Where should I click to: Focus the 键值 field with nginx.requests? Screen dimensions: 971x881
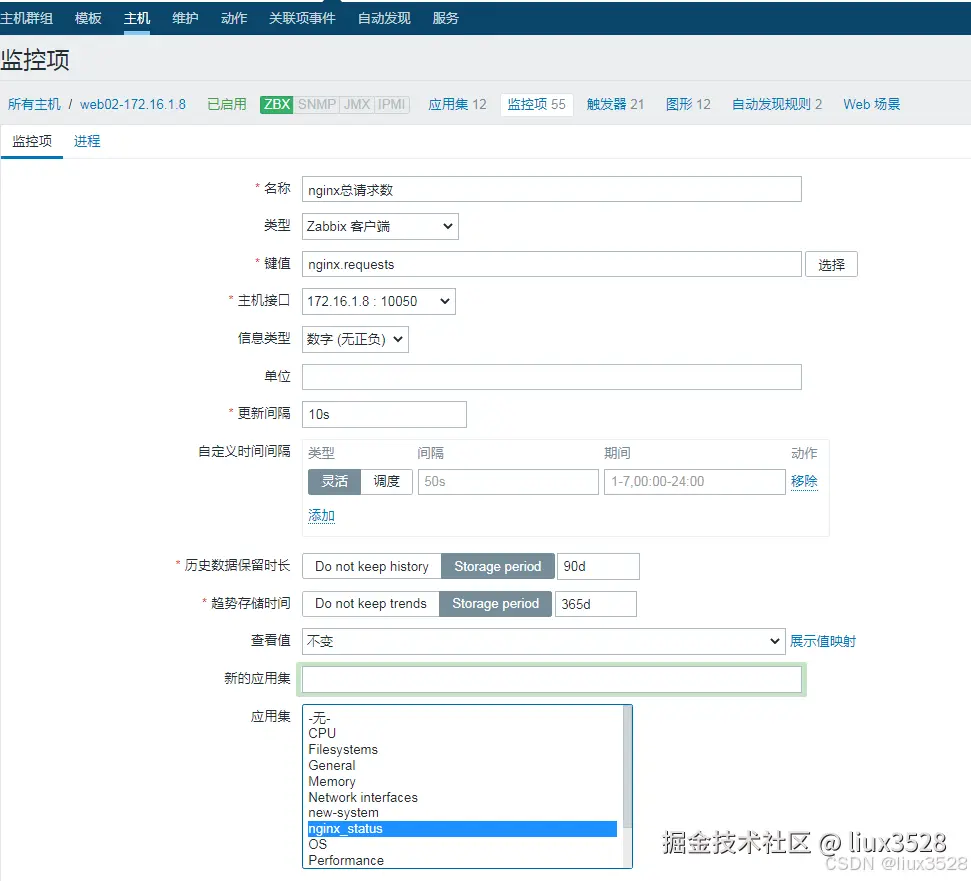pos(551,264)
